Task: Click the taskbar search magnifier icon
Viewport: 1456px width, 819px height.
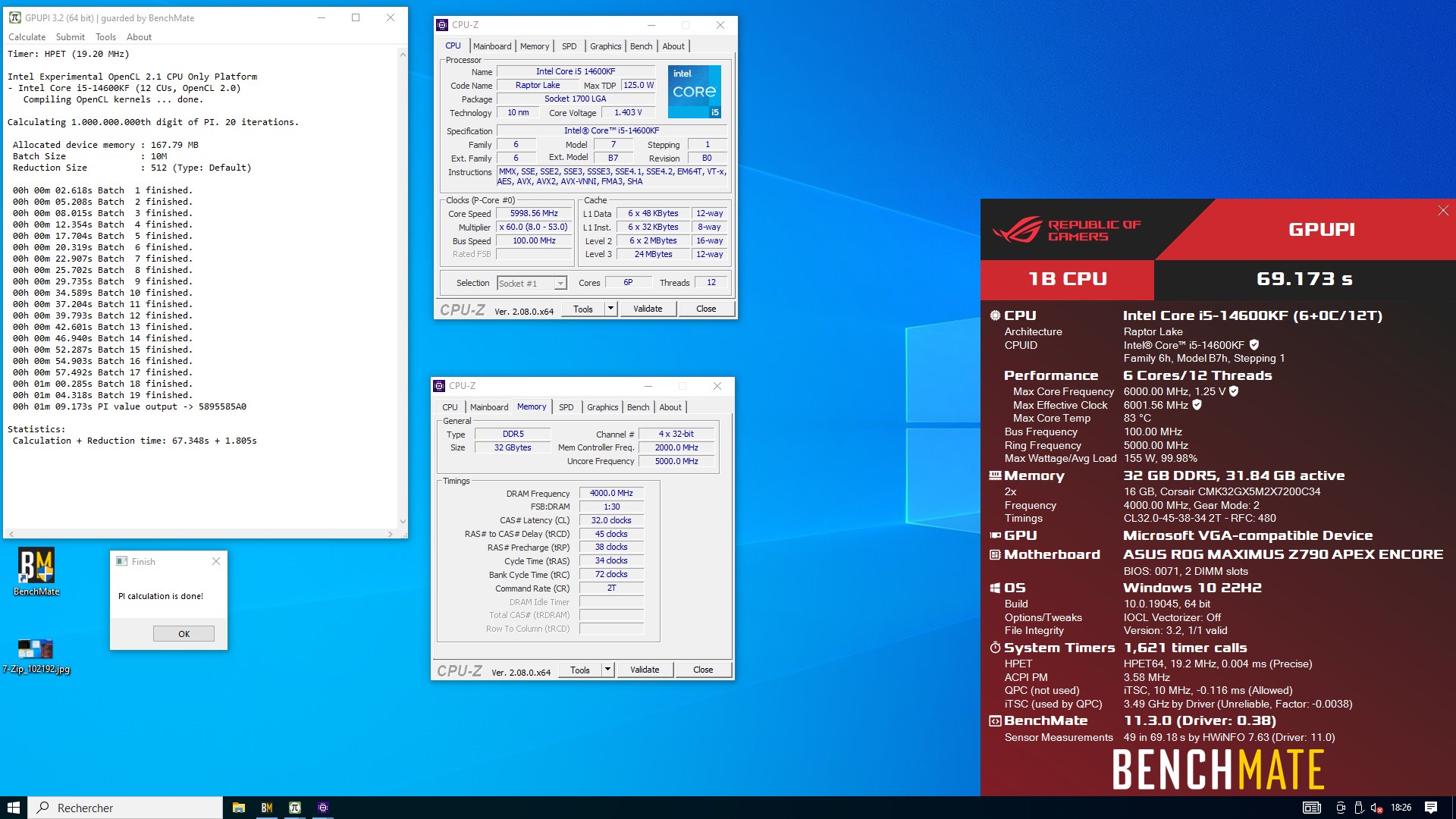Action: (44, 808)
